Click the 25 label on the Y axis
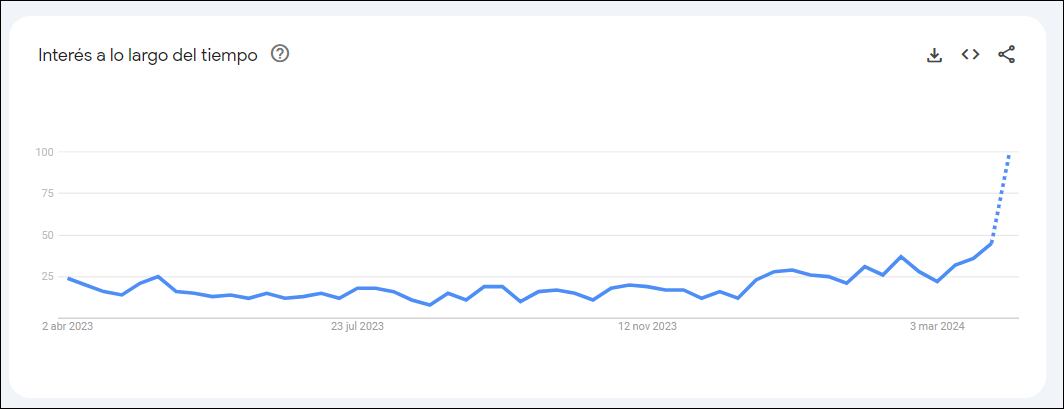Viewport: 1064px width, 409px height. (x=46, y=277)
